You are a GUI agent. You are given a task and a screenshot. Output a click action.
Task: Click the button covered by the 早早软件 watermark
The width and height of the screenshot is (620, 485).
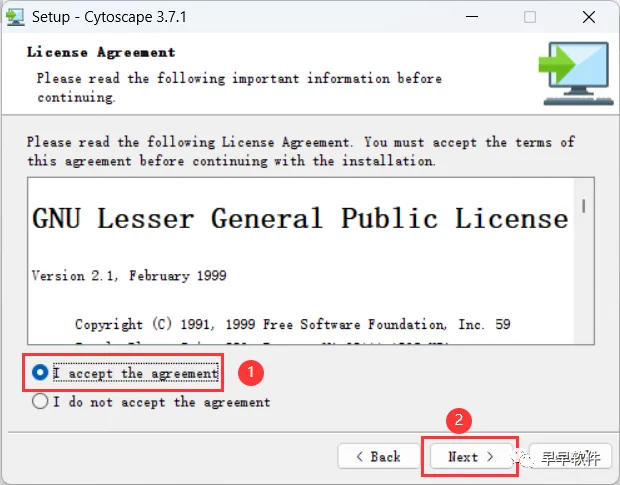click(571, 457)
